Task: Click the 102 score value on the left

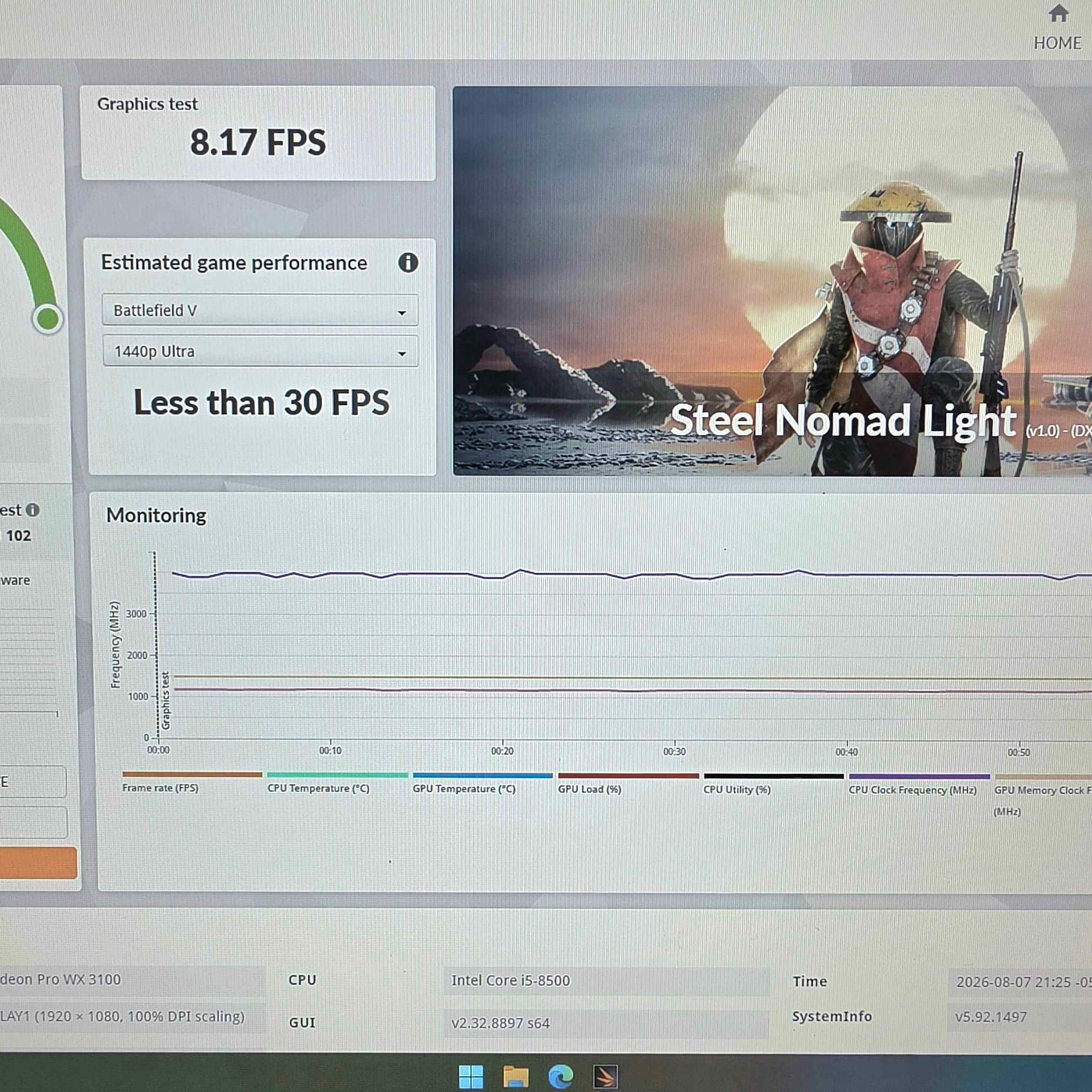Action: point(19,536)
